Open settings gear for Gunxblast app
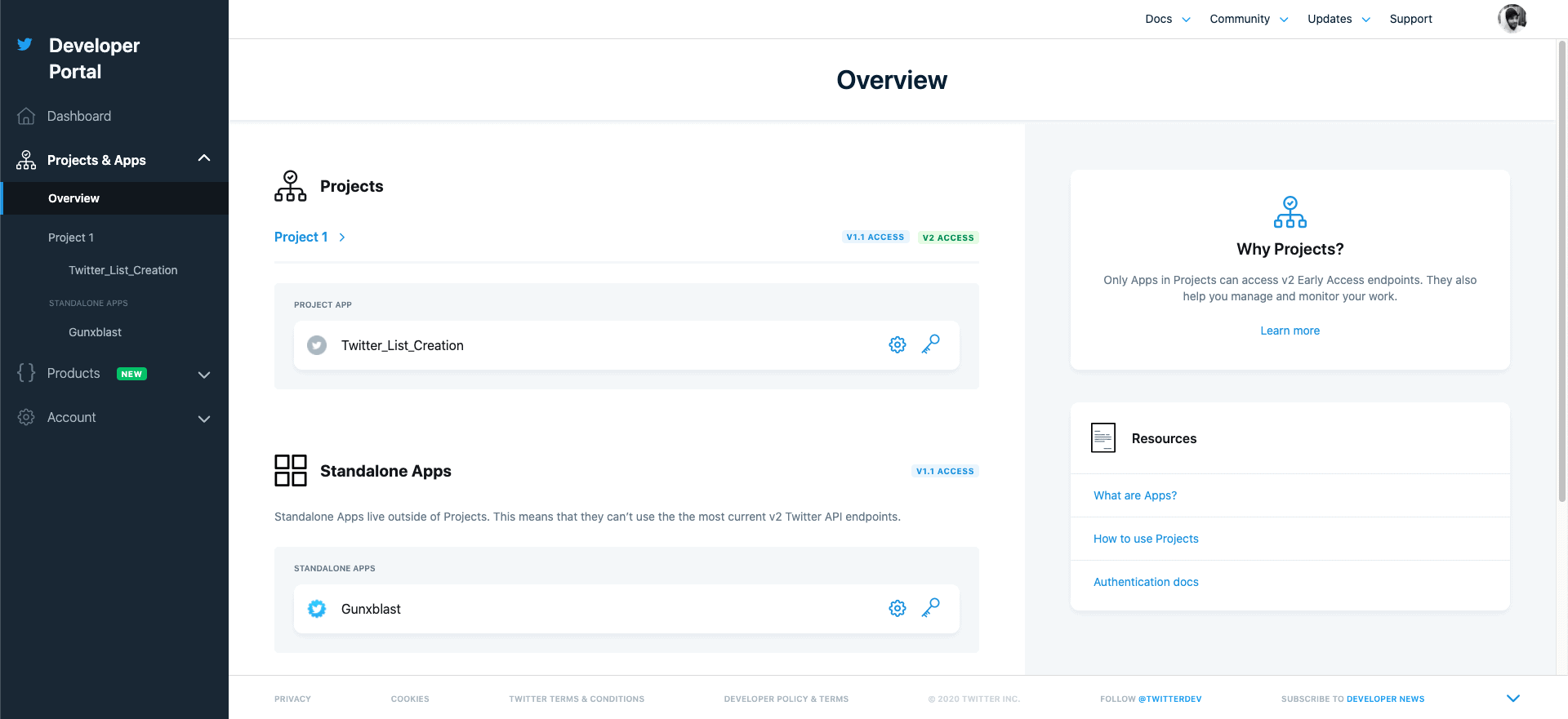 (x=898, y=609)
